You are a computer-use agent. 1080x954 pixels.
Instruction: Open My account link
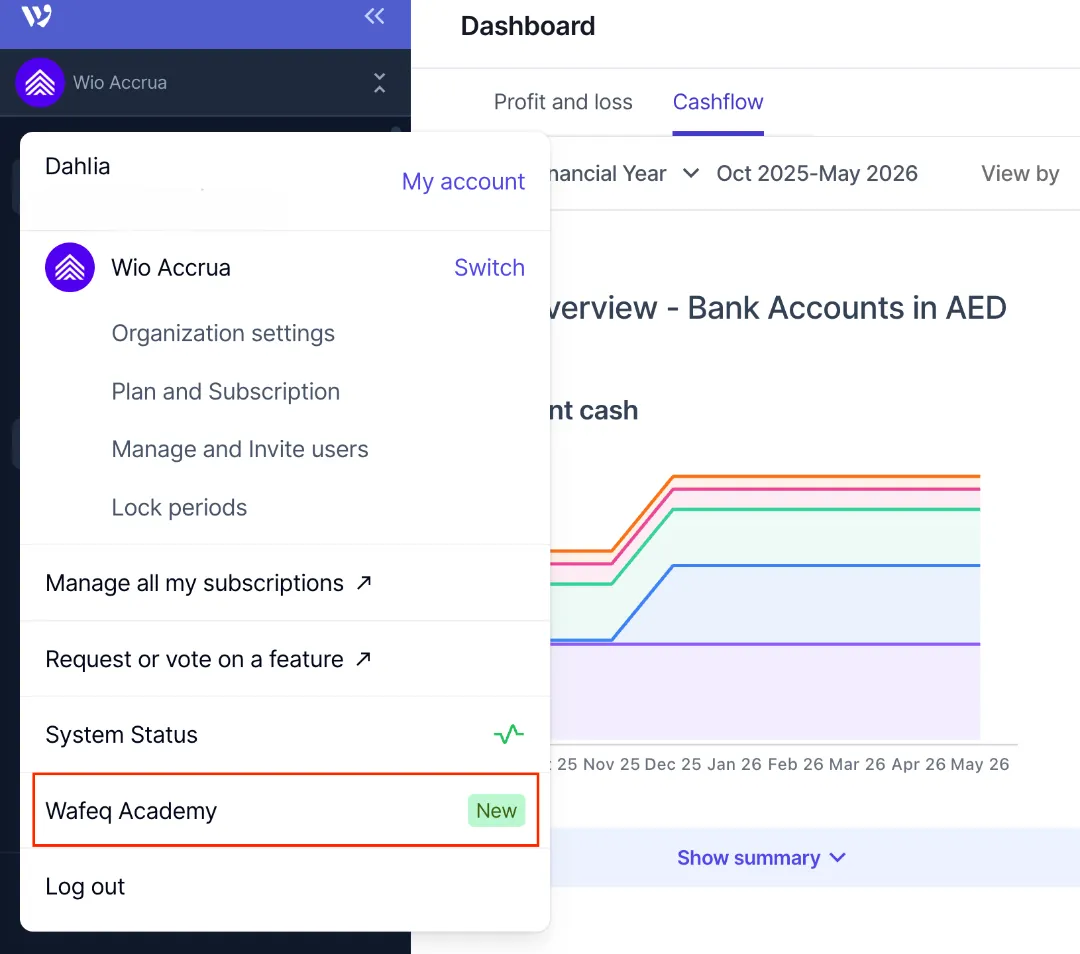tap(463, 181)
